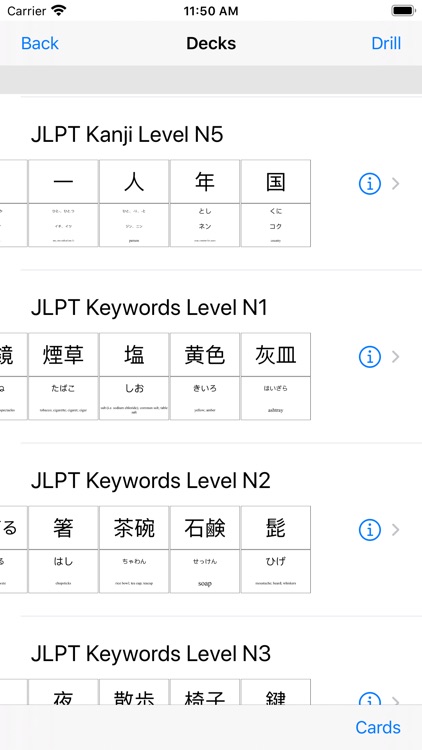Tap the 夜 card in N3 deck

pyautogui.click(x=63, y=692)
